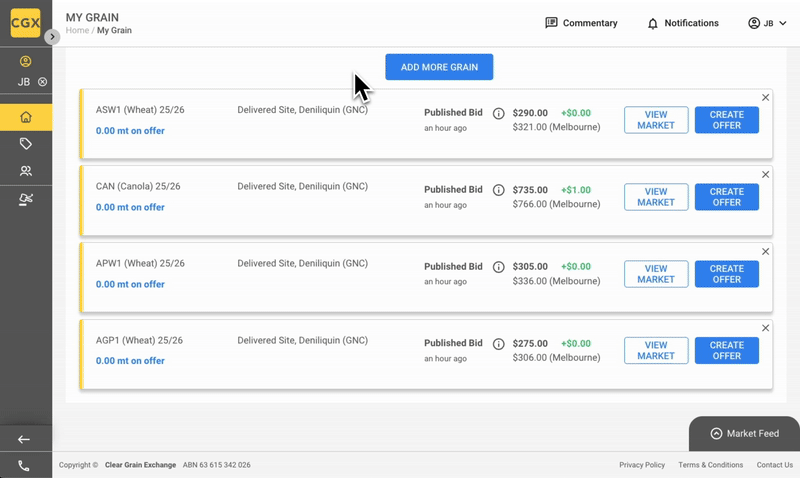Create offer for APW1 (Wheat)
This screenshot has width=800, height=478.
tap(727, 274)
